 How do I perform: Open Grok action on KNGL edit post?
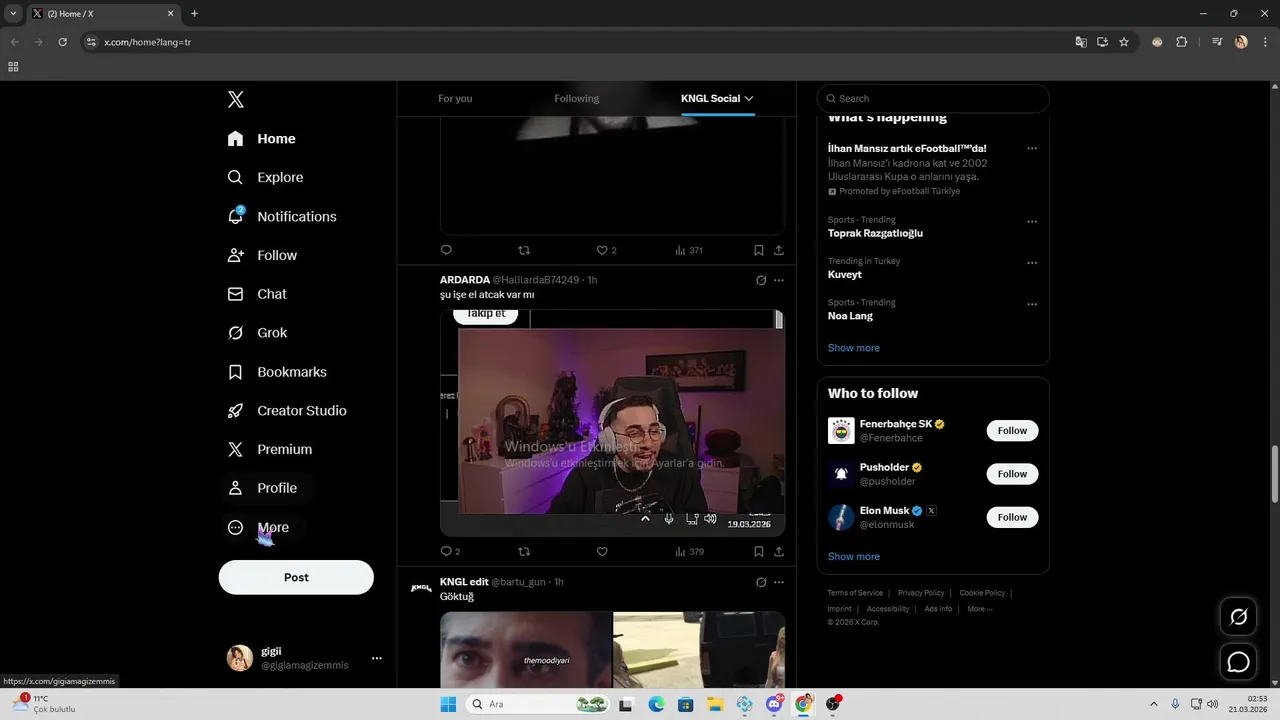pos(761,582)
